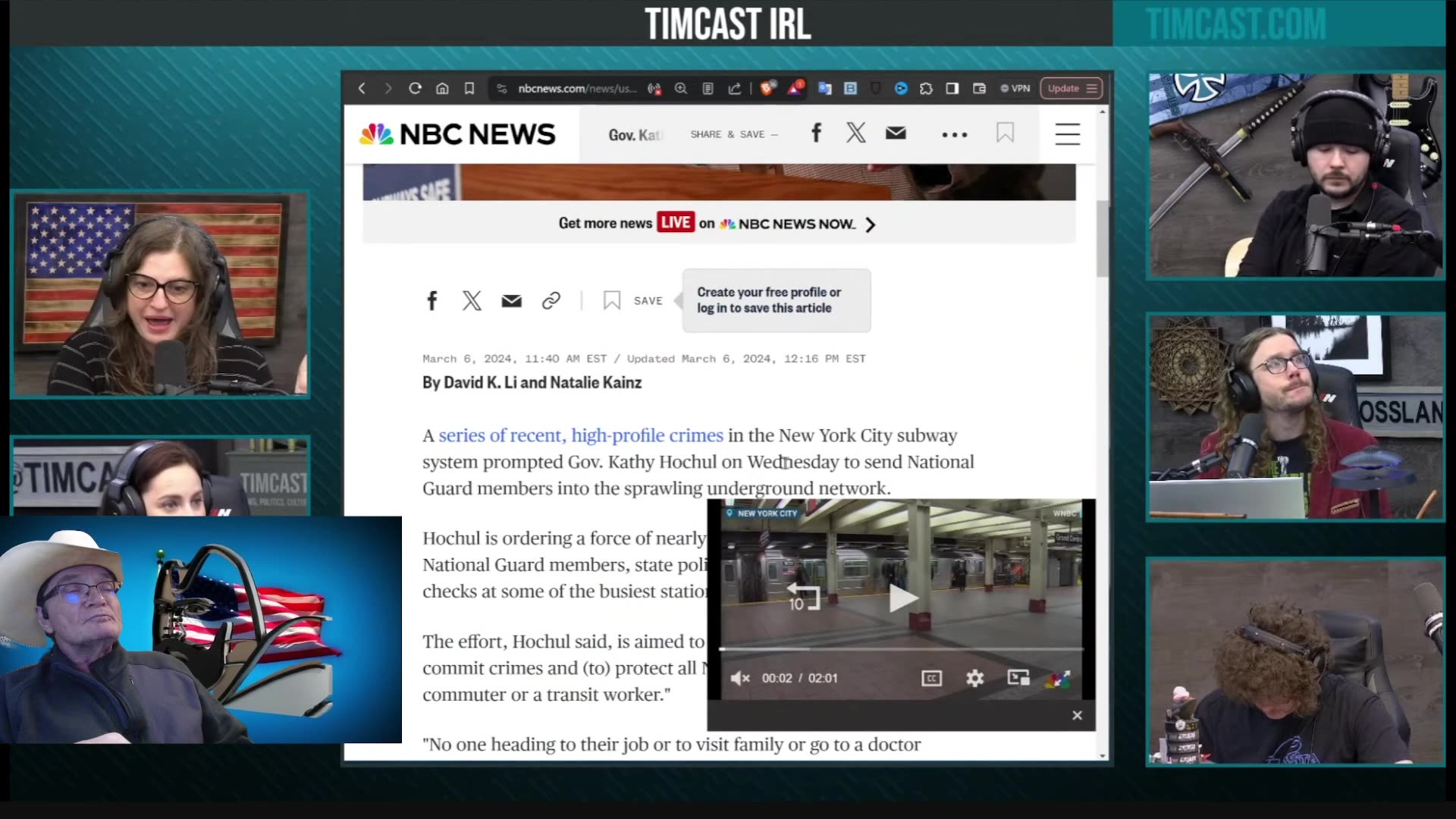Toggle Brave VPN button
Image resolution: width=1456 pixels, height=819 pixels.
[1015, 89]
